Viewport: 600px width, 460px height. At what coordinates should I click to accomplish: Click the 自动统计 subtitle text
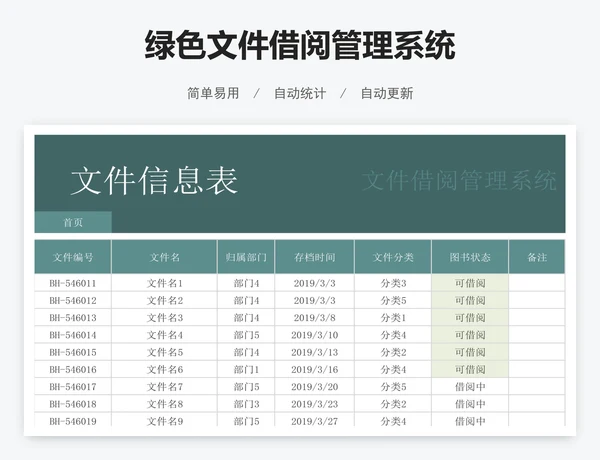300,93
